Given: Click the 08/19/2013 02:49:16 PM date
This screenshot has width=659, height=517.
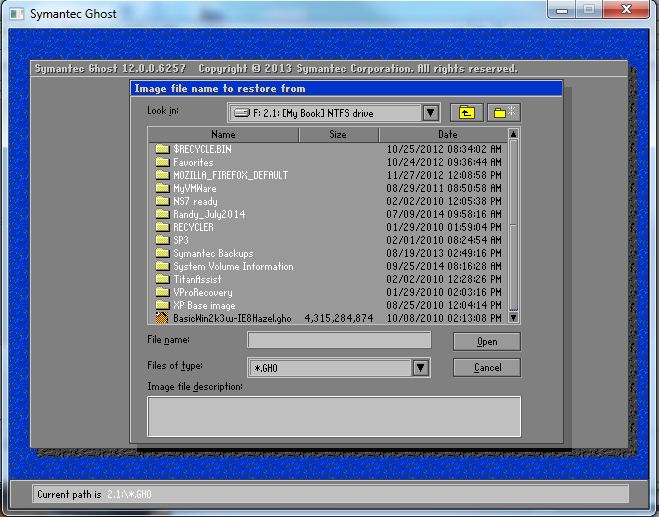Looking at the screenshot, I should tap(444, 253).
